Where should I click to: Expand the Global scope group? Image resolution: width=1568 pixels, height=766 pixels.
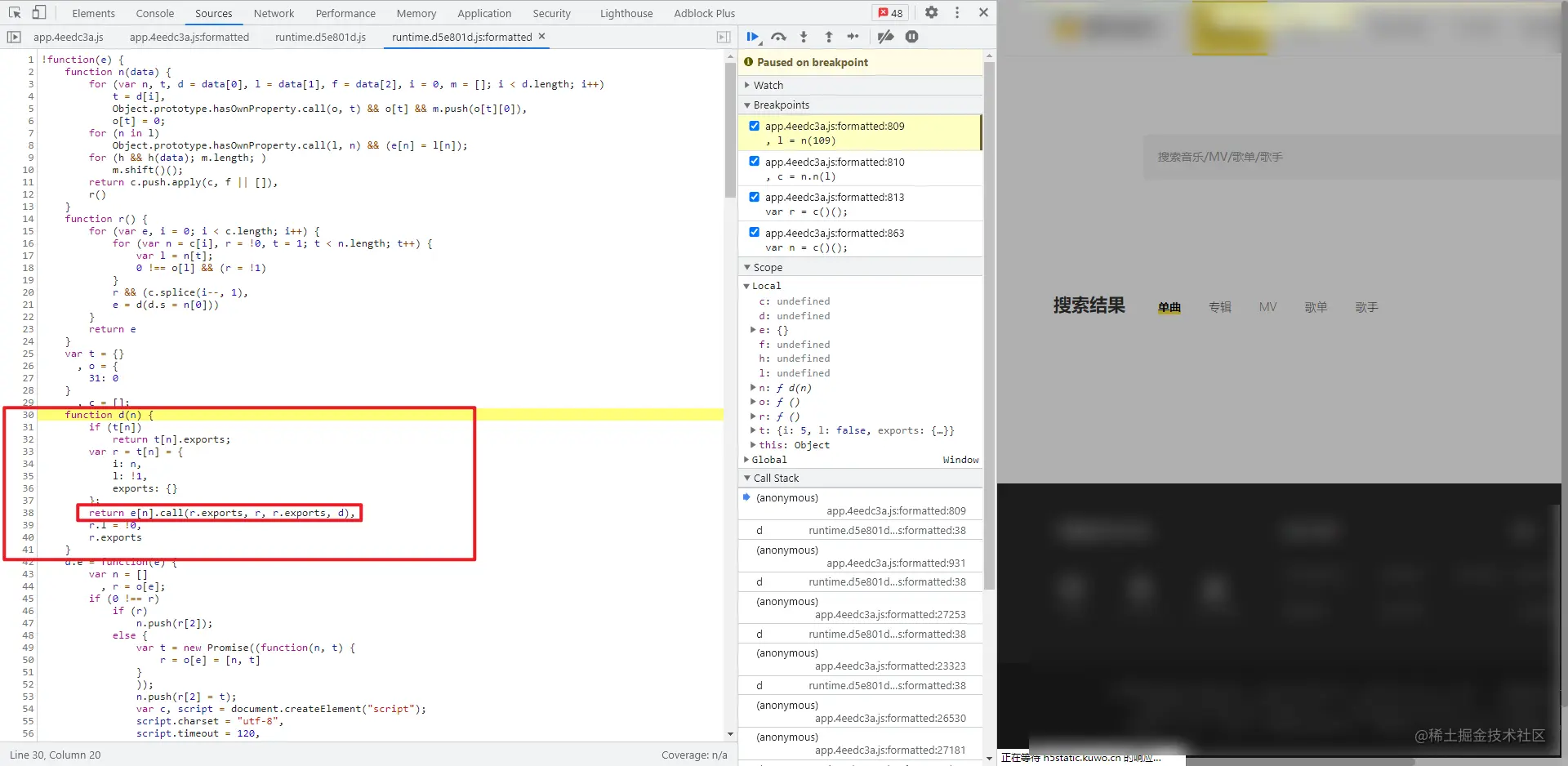coord(746,460)
